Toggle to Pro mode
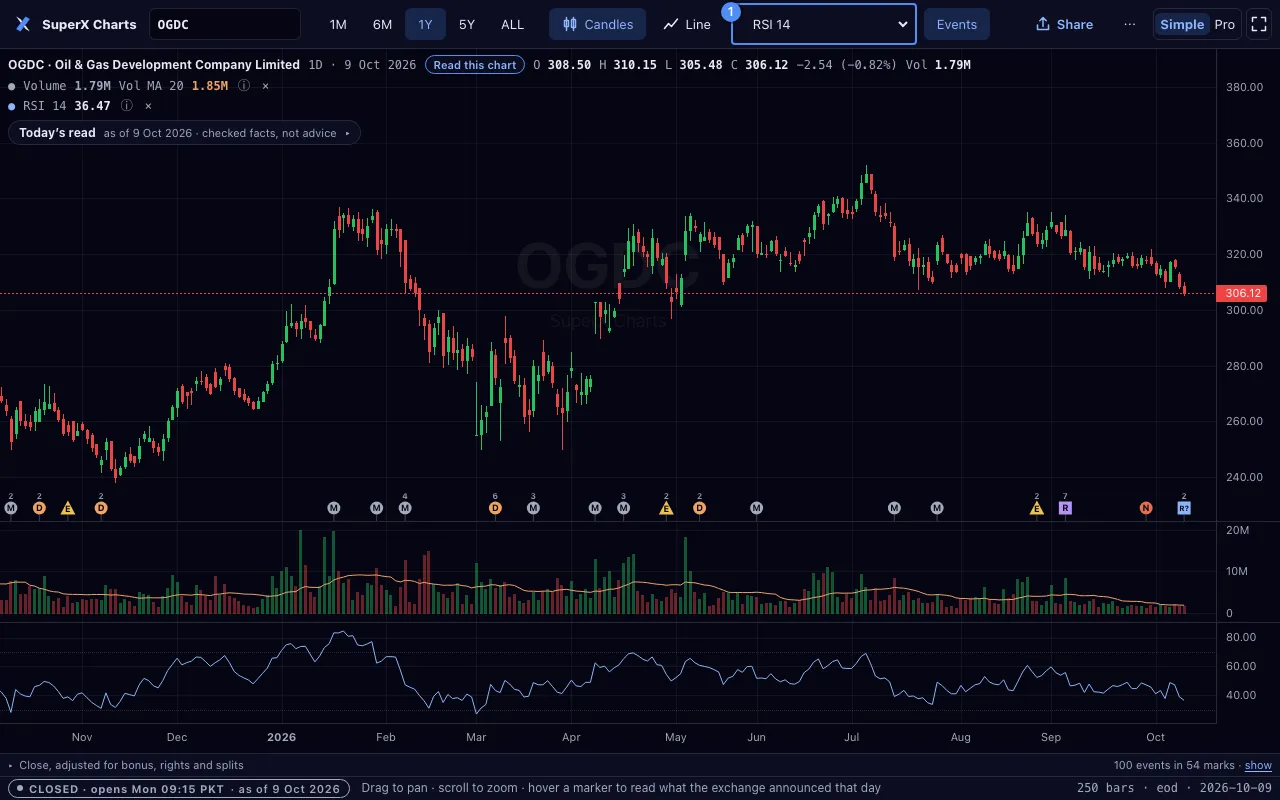The height and width of the screenshot is (800, 1280). click(1224, 24)
